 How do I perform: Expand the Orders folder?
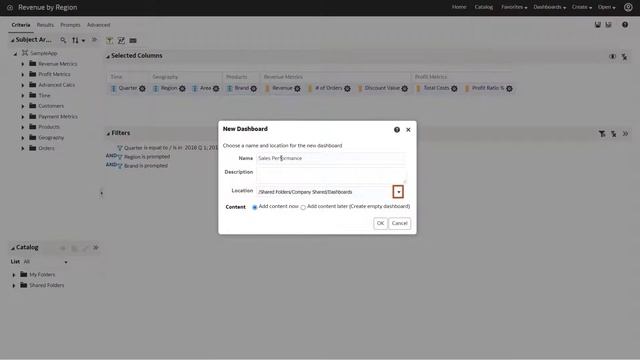pyautogui.click(x=23, y=149)
